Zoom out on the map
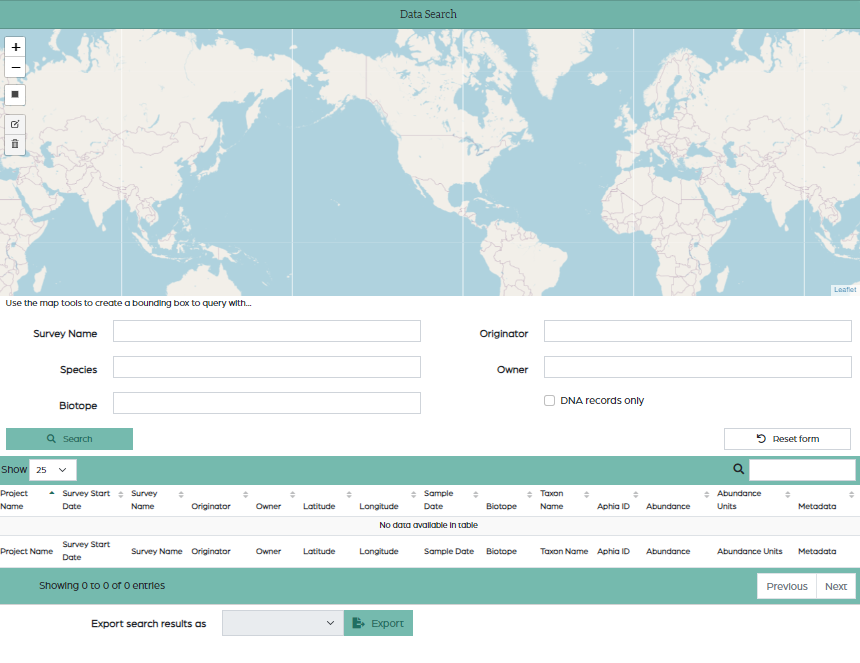Screen dimensions: 860x663 click(15, 68)
